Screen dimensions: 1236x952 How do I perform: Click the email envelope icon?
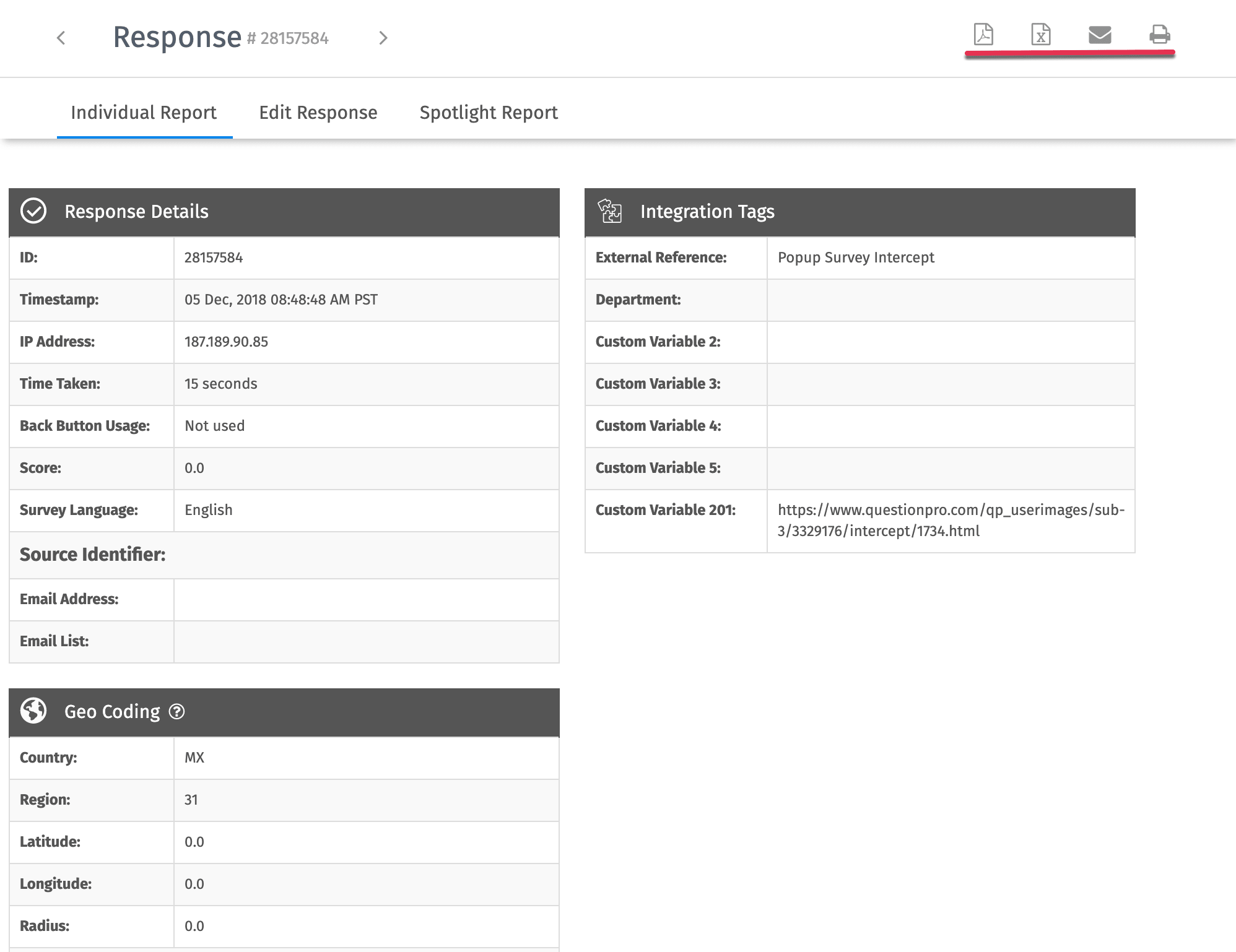click(x=1100, y=35)
